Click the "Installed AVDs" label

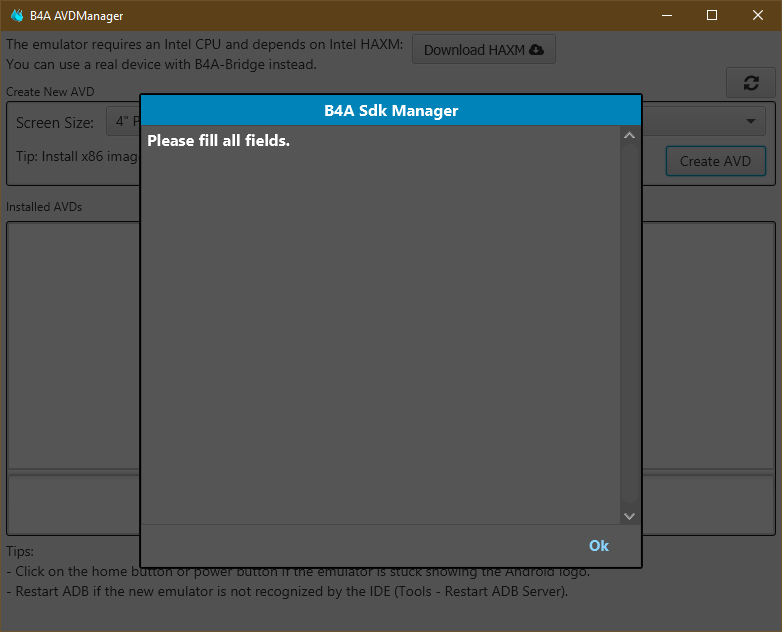tap(44, 207)
